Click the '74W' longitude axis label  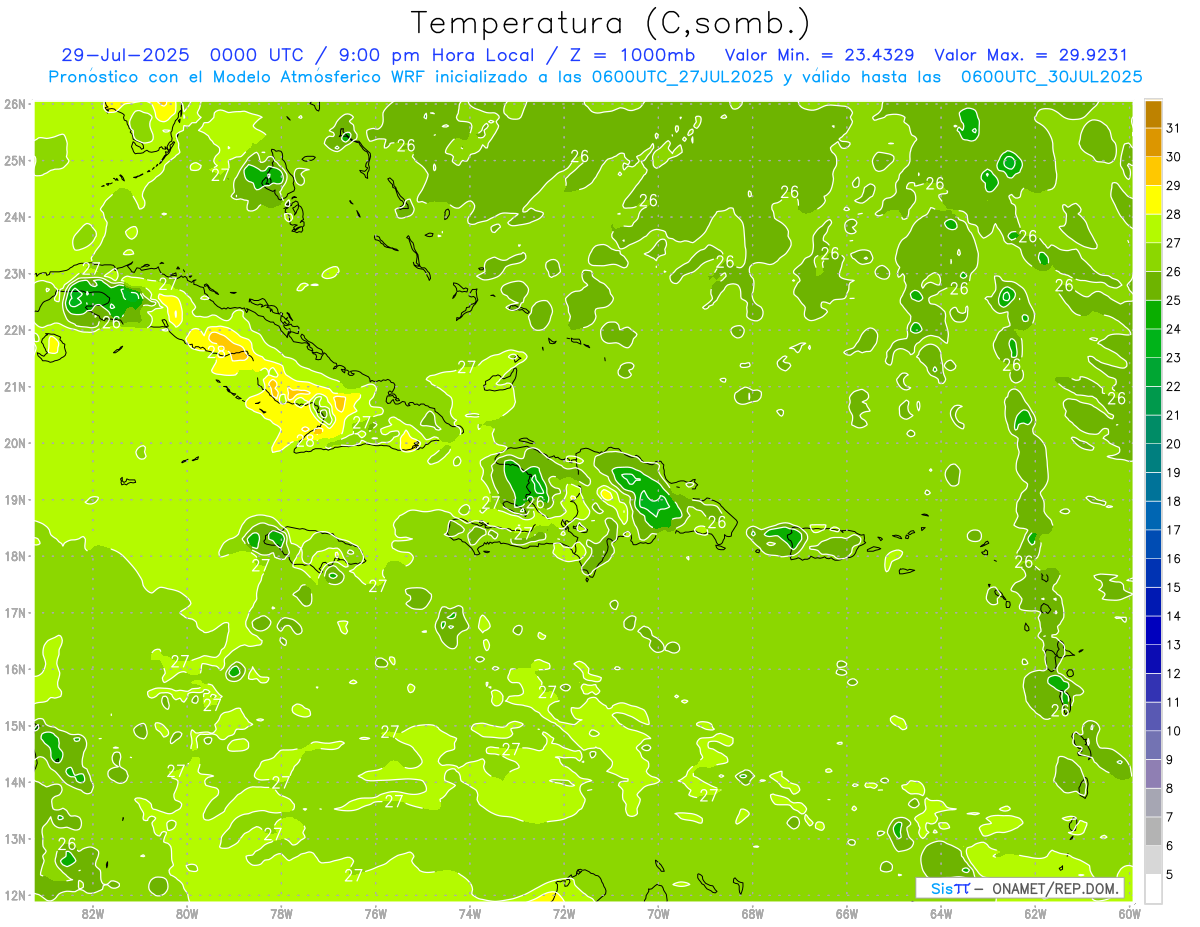tap(470, 913)
